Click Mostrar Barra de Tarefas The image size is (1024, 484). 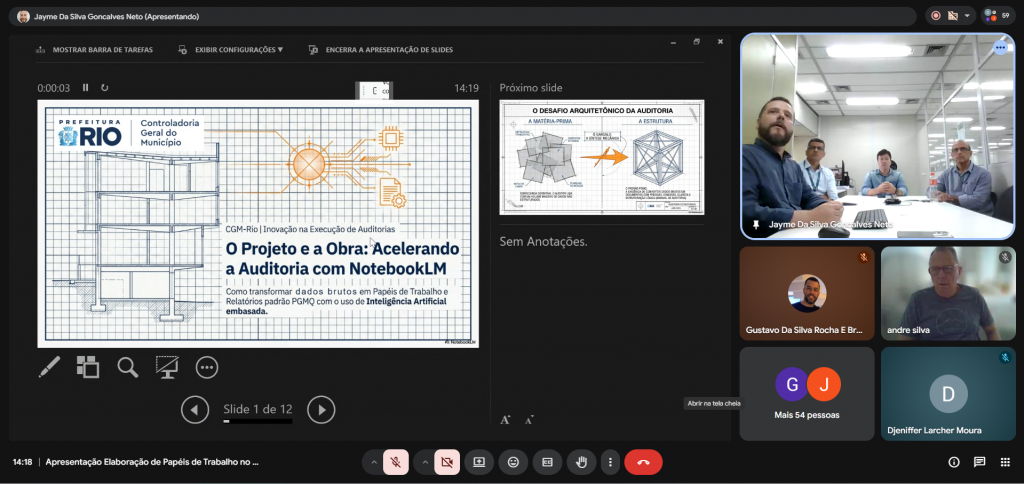[94, 49]
